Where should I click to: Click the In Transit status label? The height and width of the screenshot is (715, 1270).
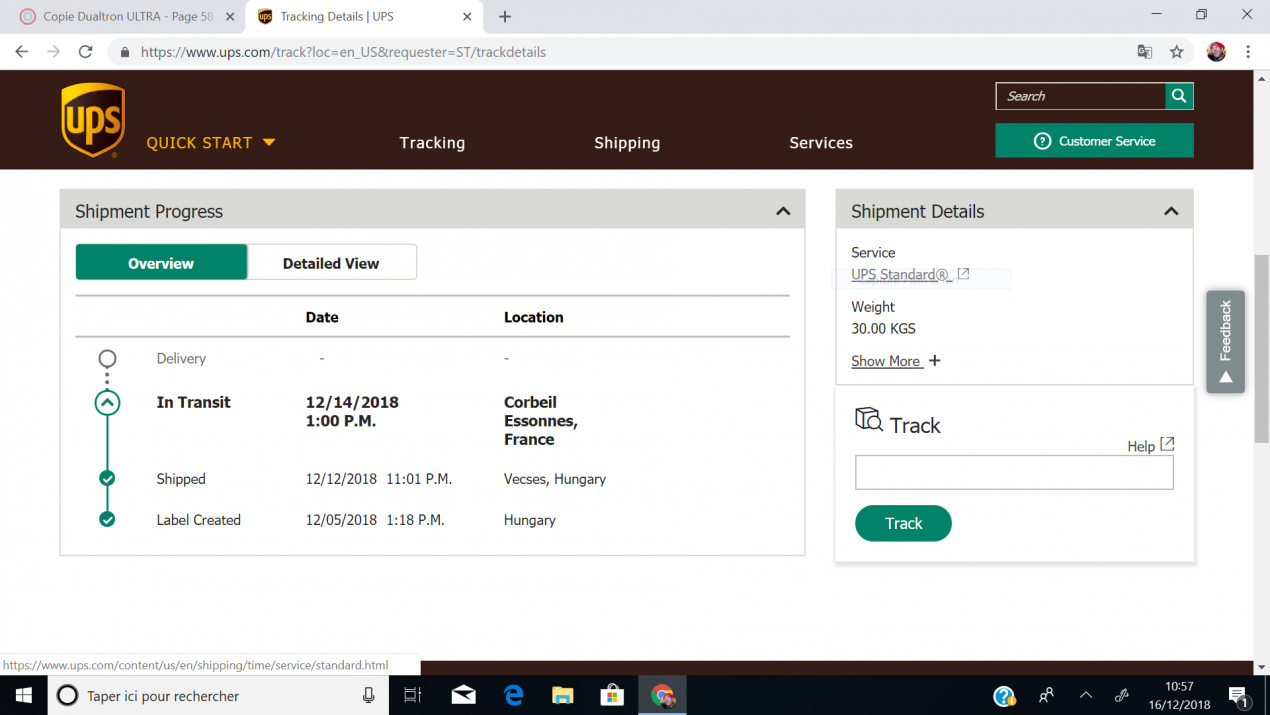pos(193,402)
